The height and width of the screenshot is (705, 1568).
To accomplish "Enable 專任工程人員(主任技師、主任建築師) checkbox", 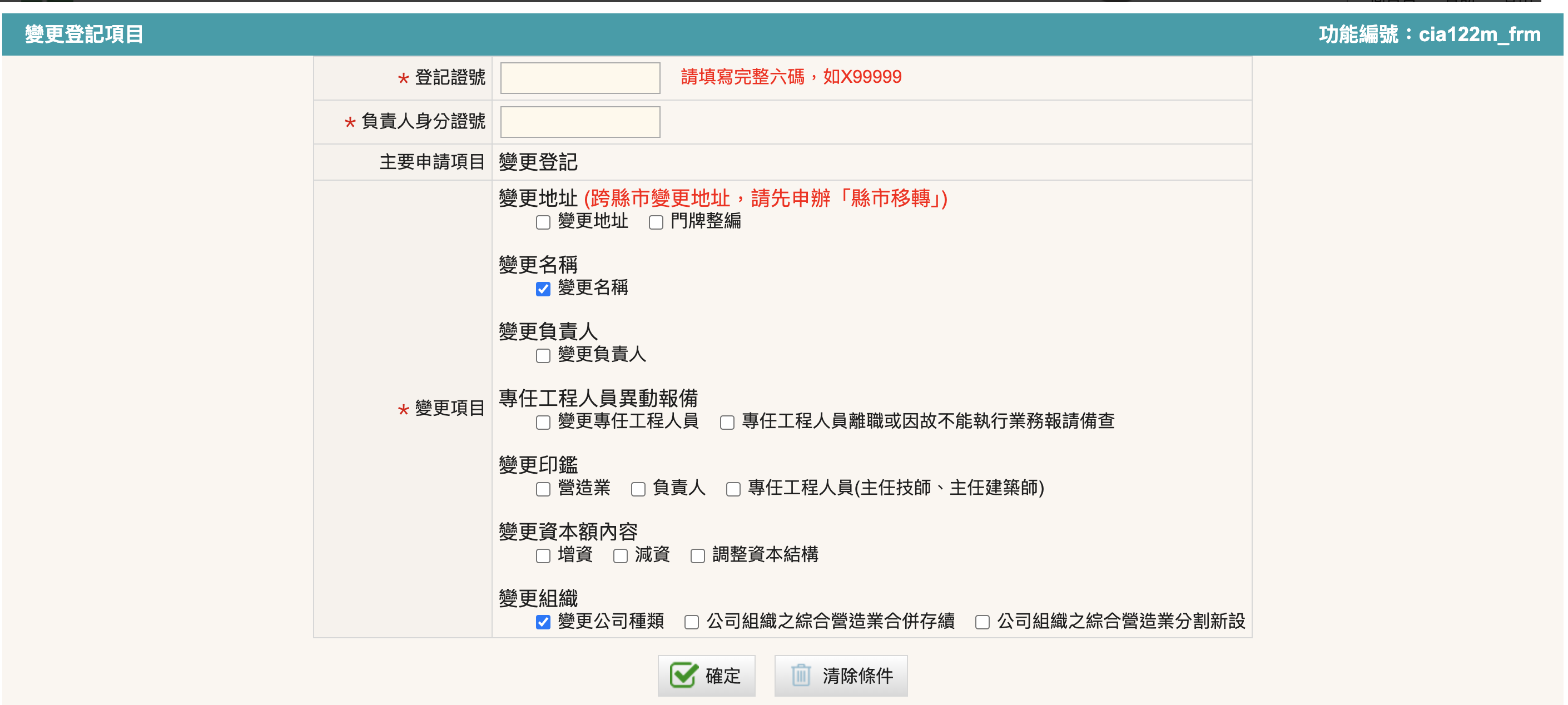I will coord(733,489).
